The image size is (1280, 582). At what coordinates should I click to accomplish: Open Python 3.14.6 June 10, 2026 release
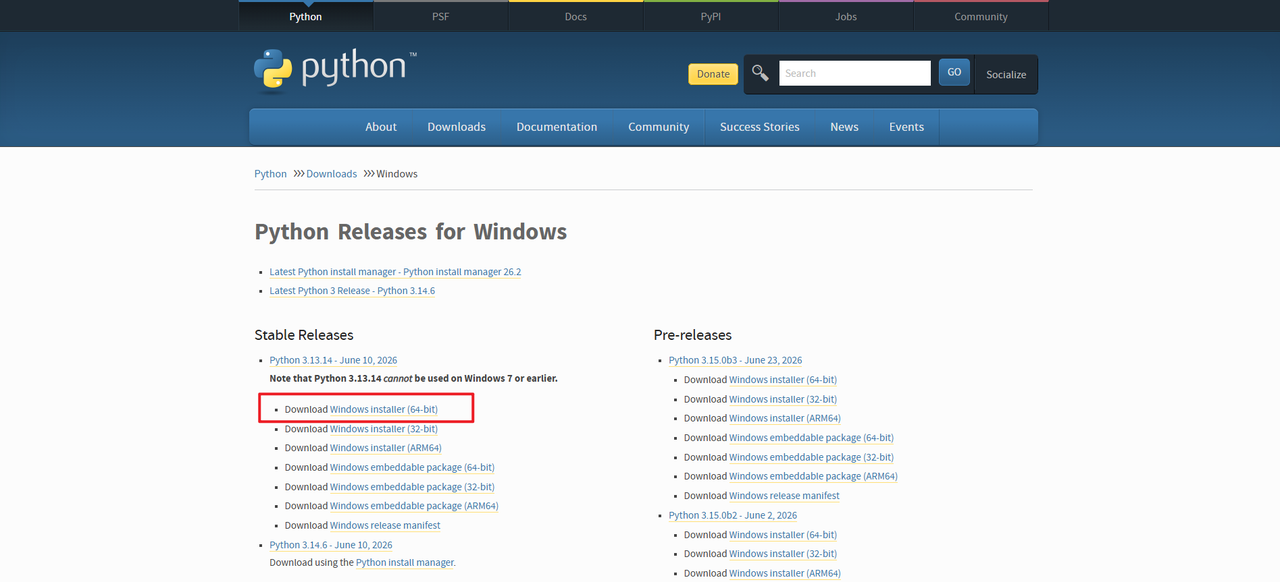click(x=331, y=545)
